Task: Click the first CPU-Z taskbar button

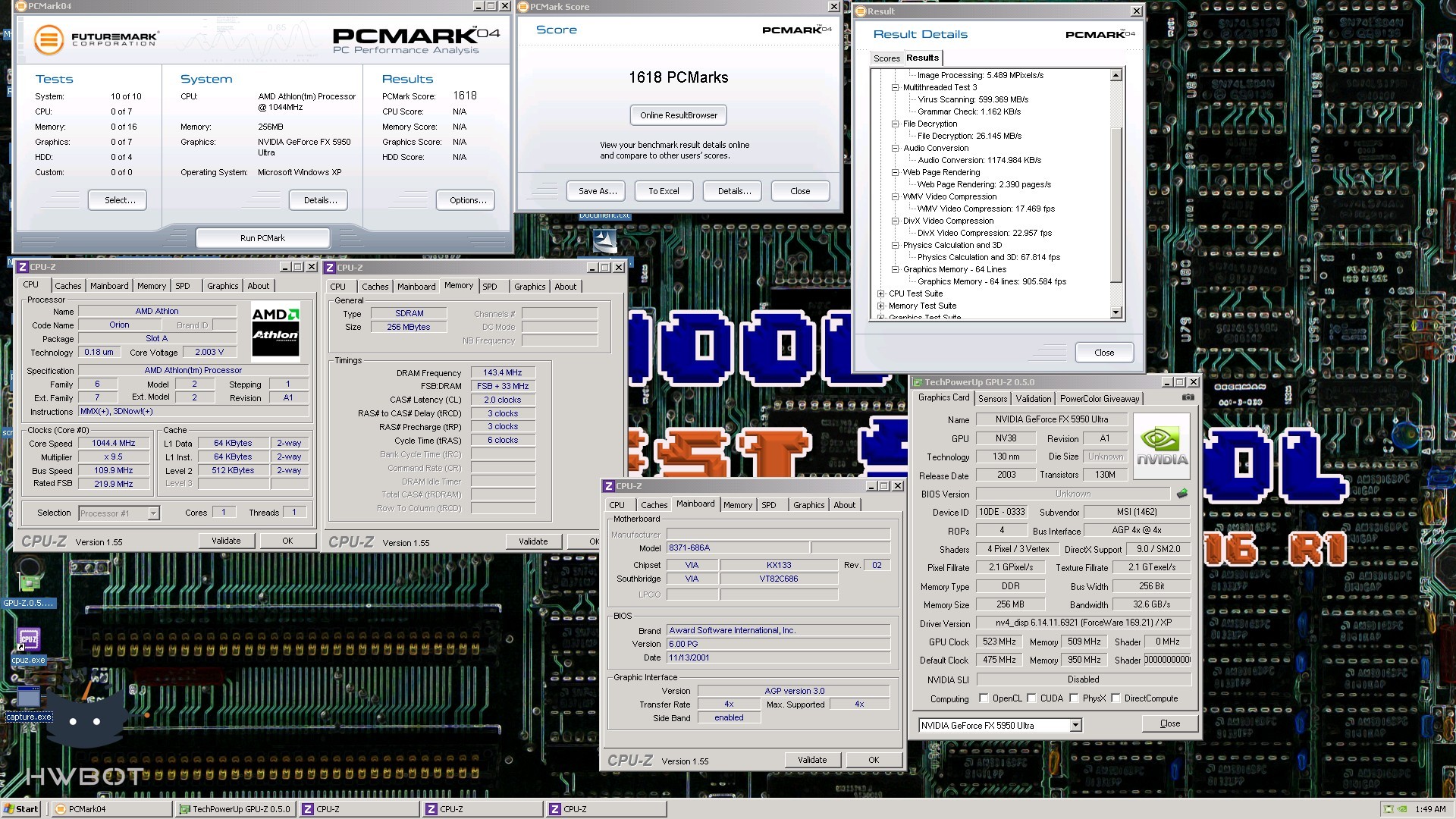Action: [x=359, y=809]
